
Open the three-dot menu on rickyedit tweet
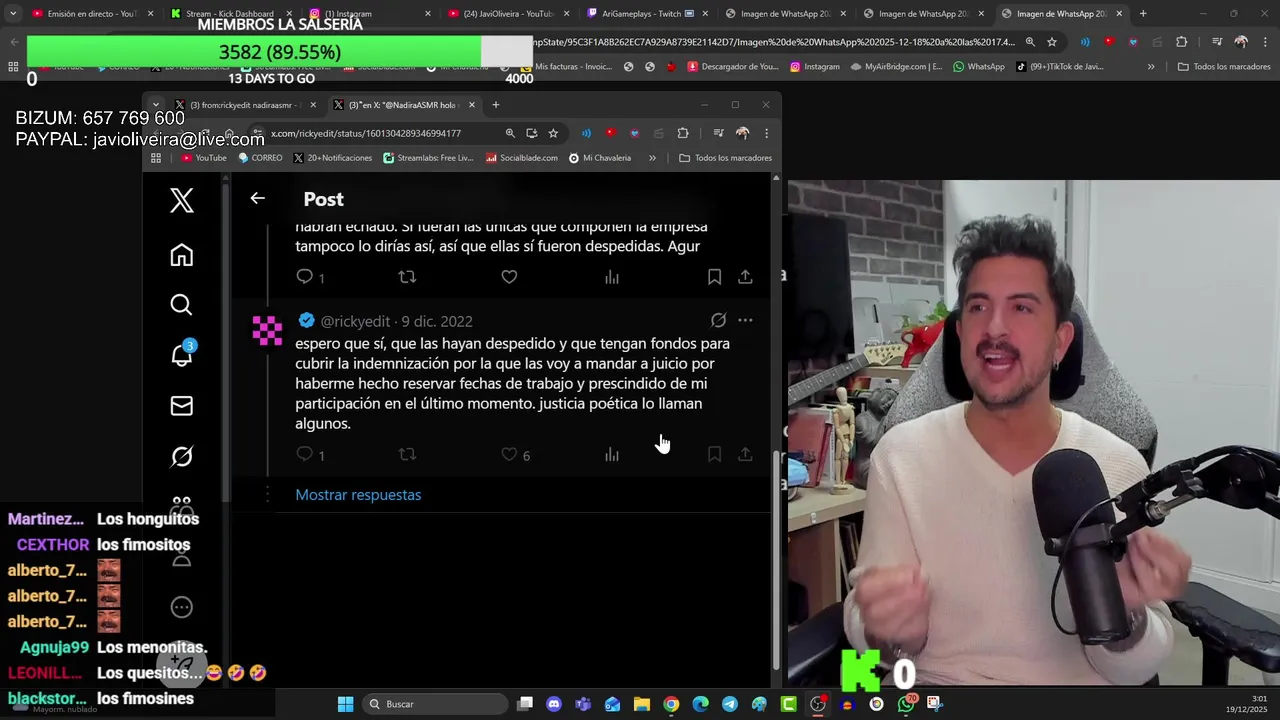745,320
